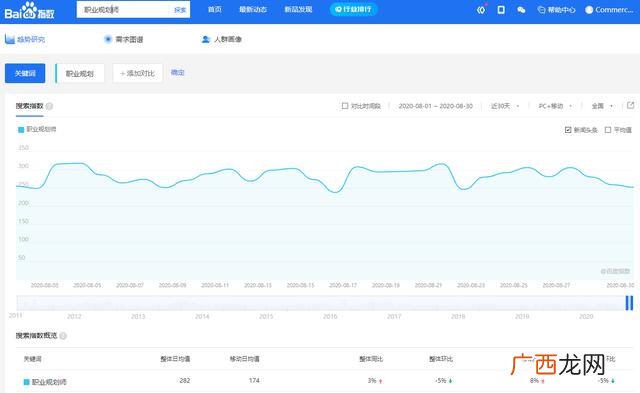Uncheck the 新闻头条 checkbox
640x393 pixels.
click(568, 130)
